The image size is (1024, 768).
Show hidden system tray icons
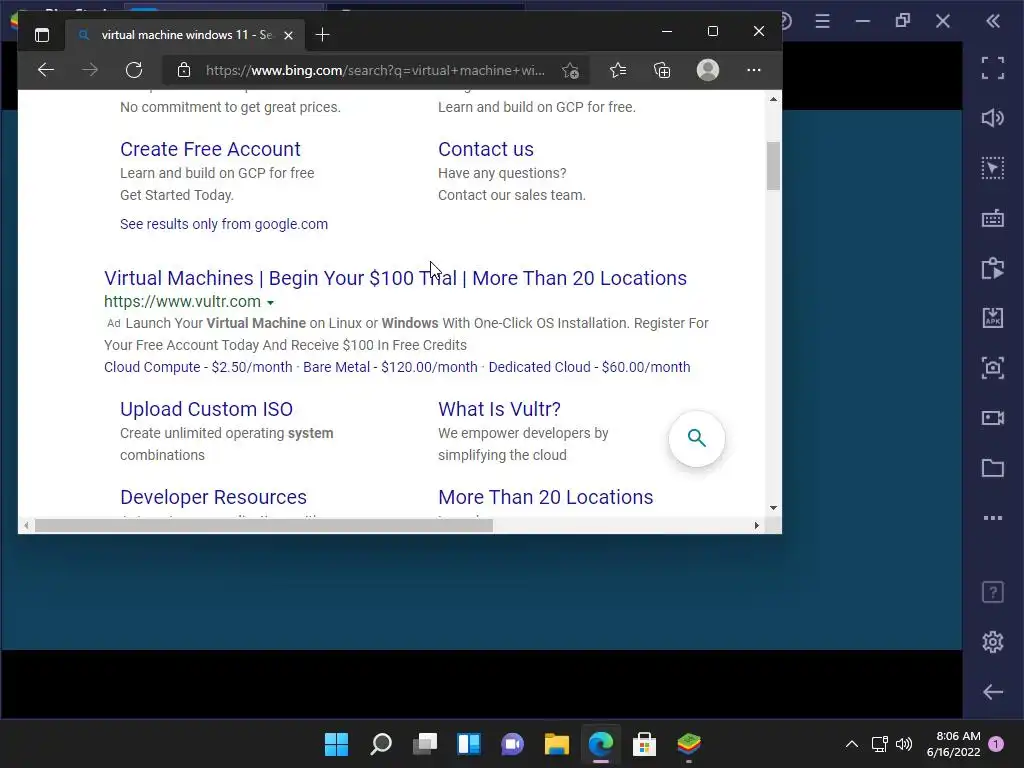[x=852, y=744]
